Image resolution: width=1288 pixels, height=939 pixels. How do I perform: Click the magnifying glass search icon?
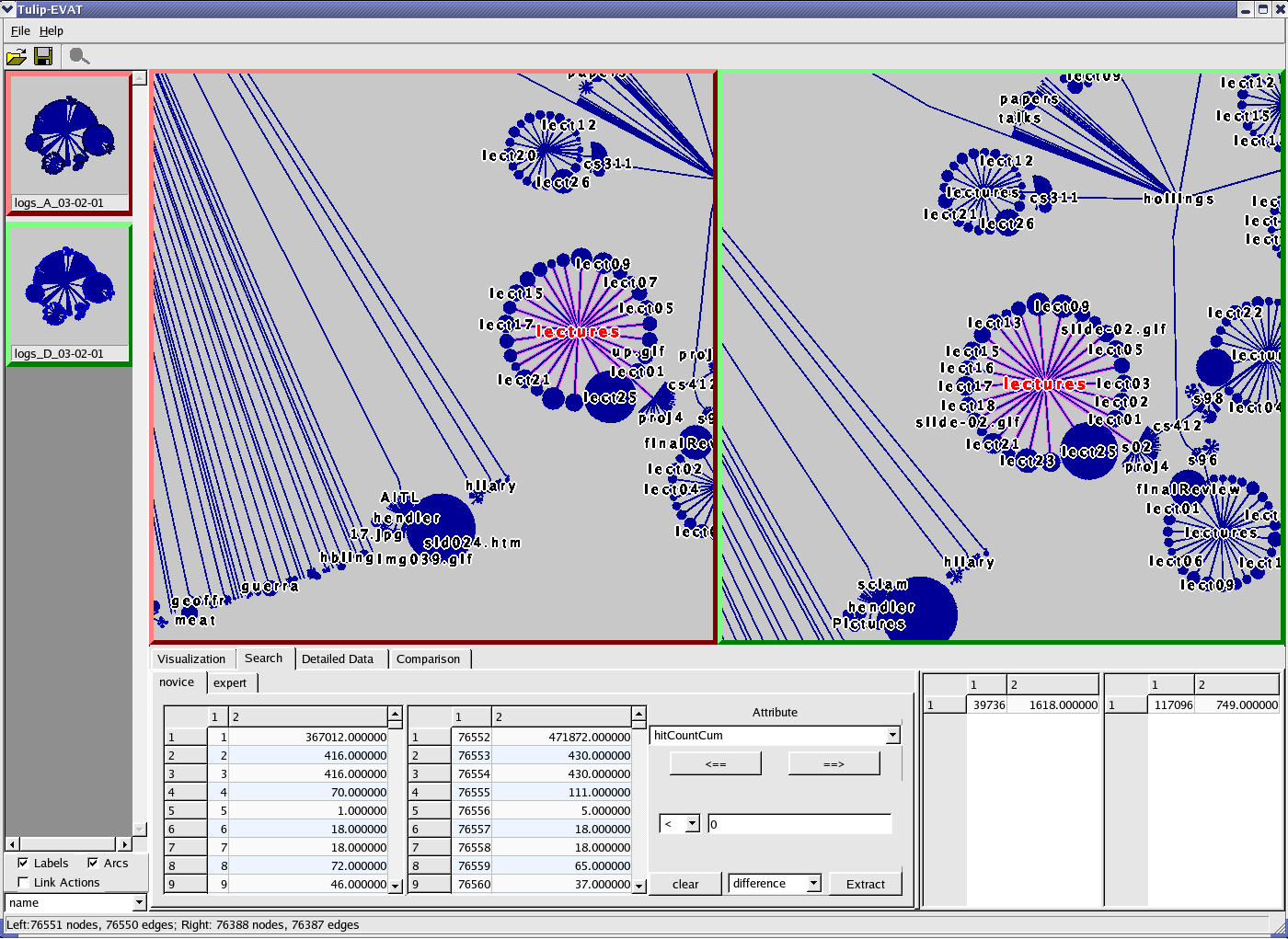pos(79,57)
